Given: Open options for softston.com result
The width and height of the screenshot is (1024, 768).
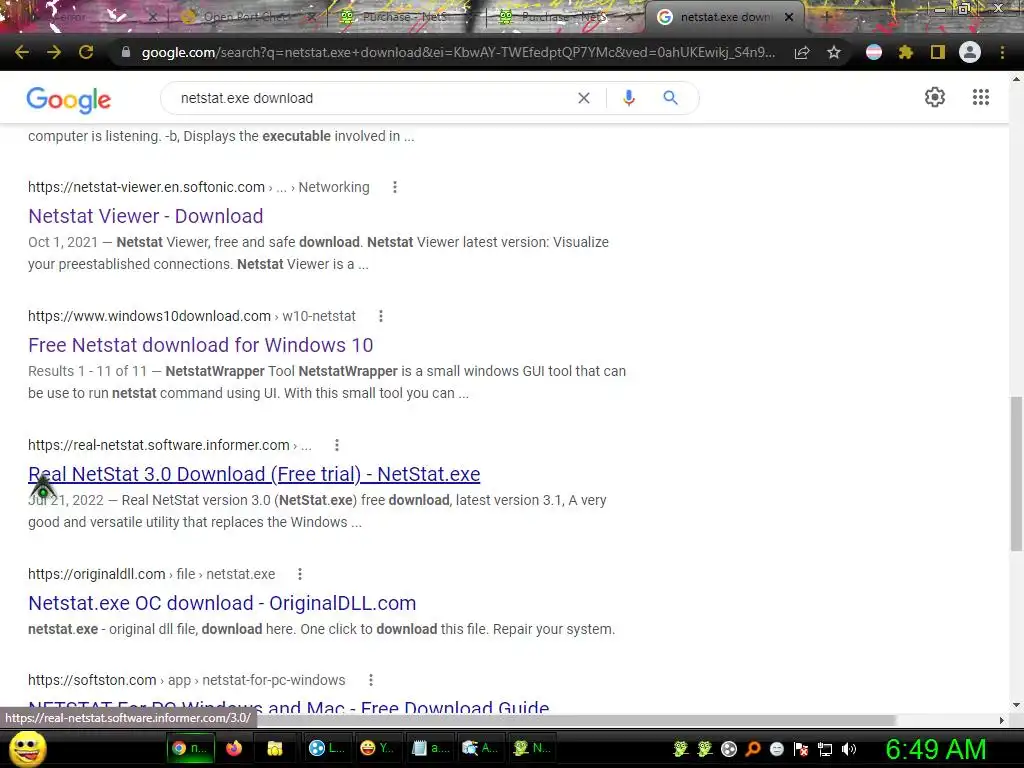Looking at the screenshot, I should click(x=370, y=680).
